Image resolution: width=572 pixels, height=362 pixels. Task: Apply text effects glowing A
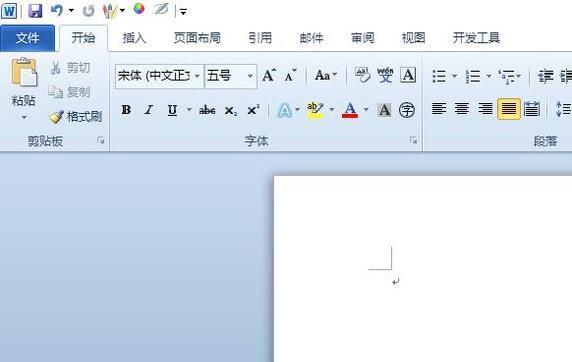(285, 110)
